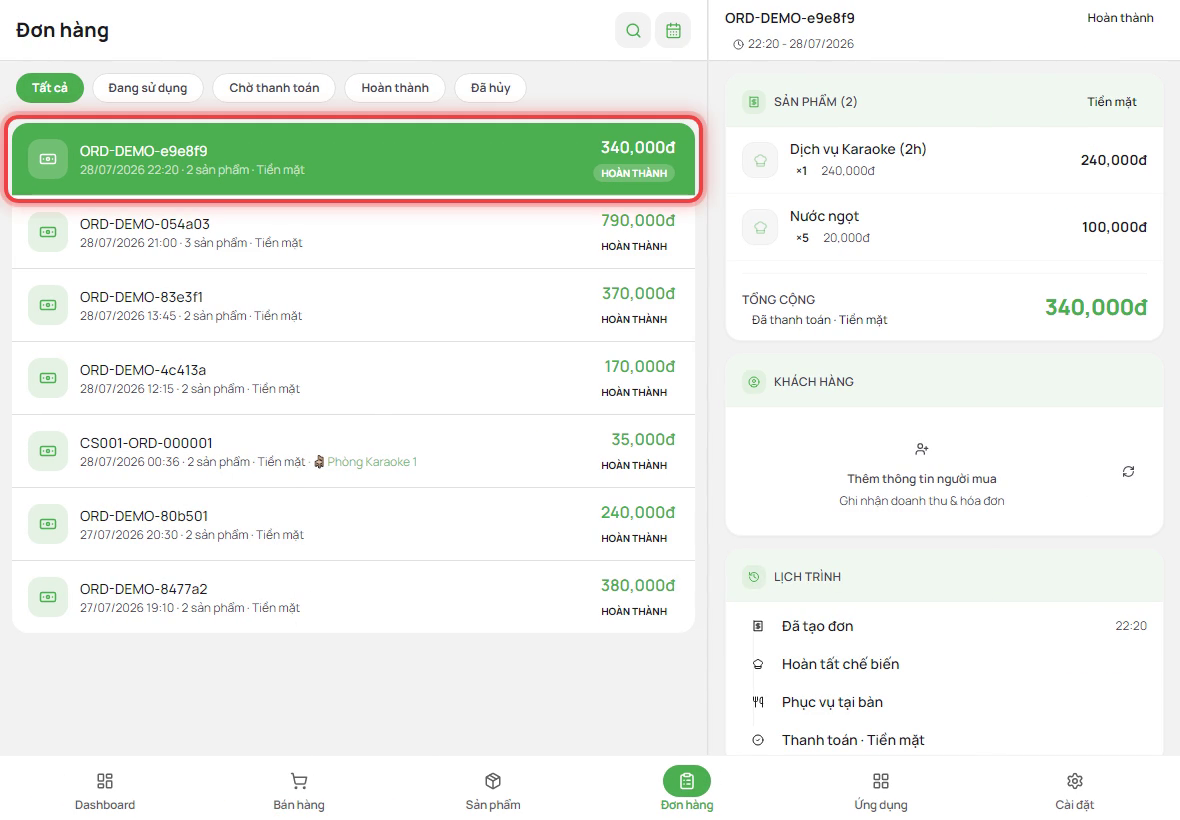Click Dịch vụ Karaoke (2h) product icon
Screen dimensions: 1180x820
pos(760,159)
